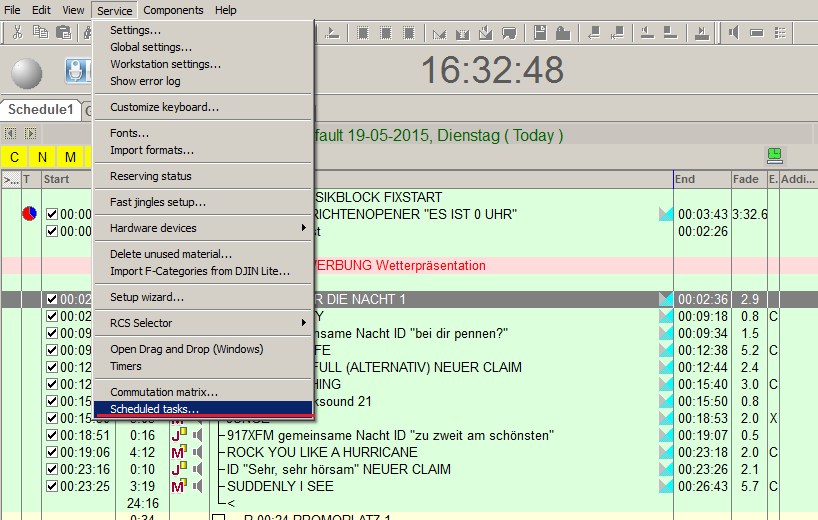Click the Fade column header
Image resolution: width=818 pixels, height=520 pixels.
tap(749, 179)
